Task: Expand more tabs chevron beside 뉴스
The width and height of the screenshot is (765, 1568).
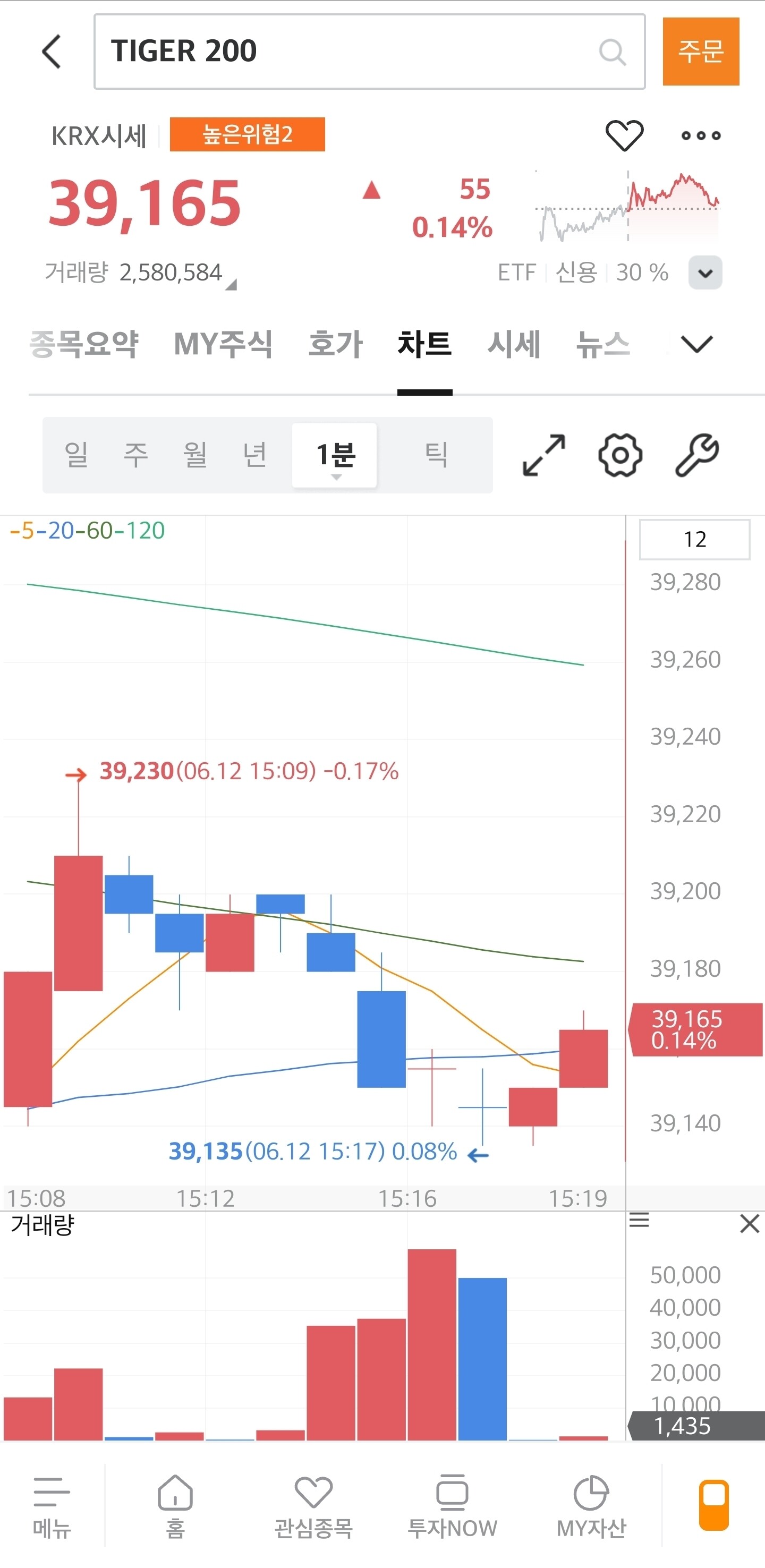Action: click(697, 344)
